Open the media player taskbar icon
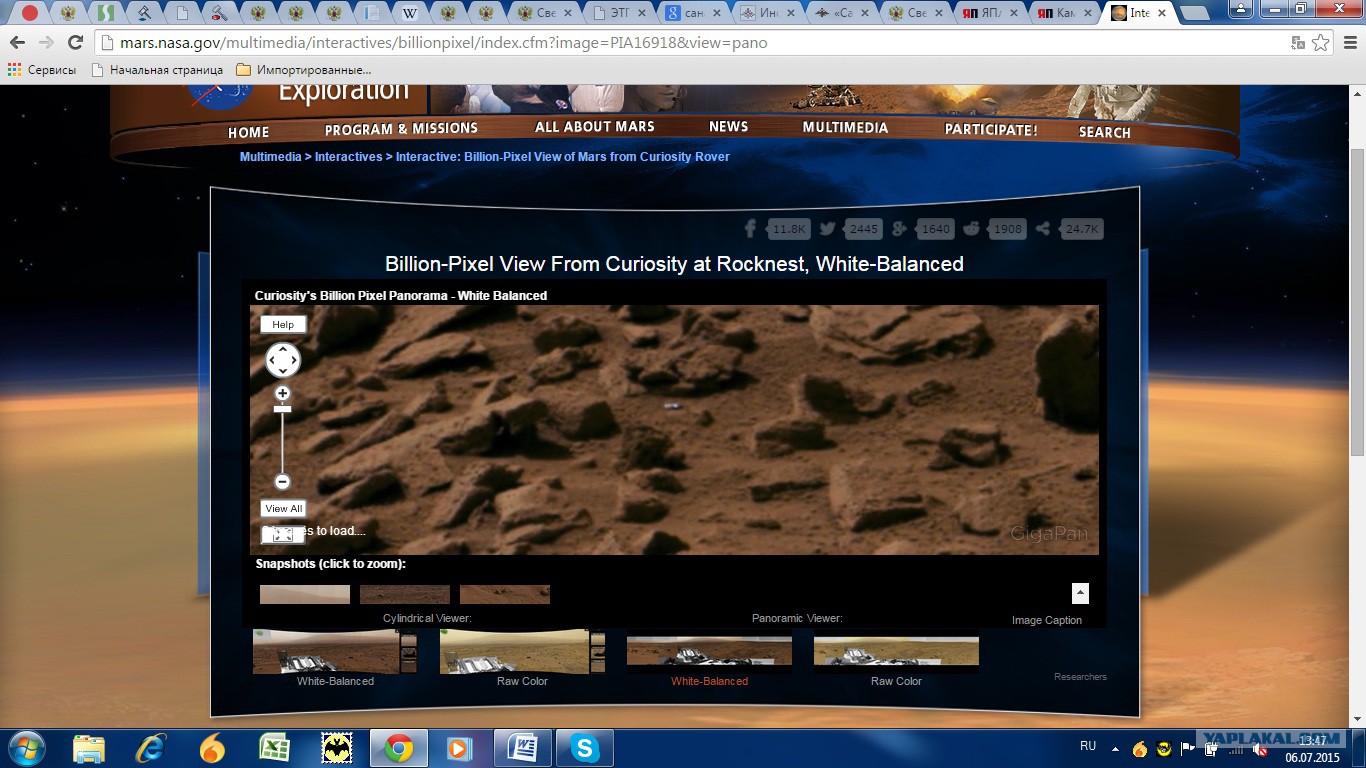 tap(460, 748)
